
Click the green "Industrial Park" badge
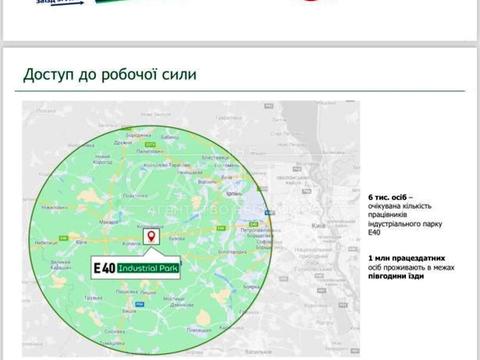pos(148,268)
